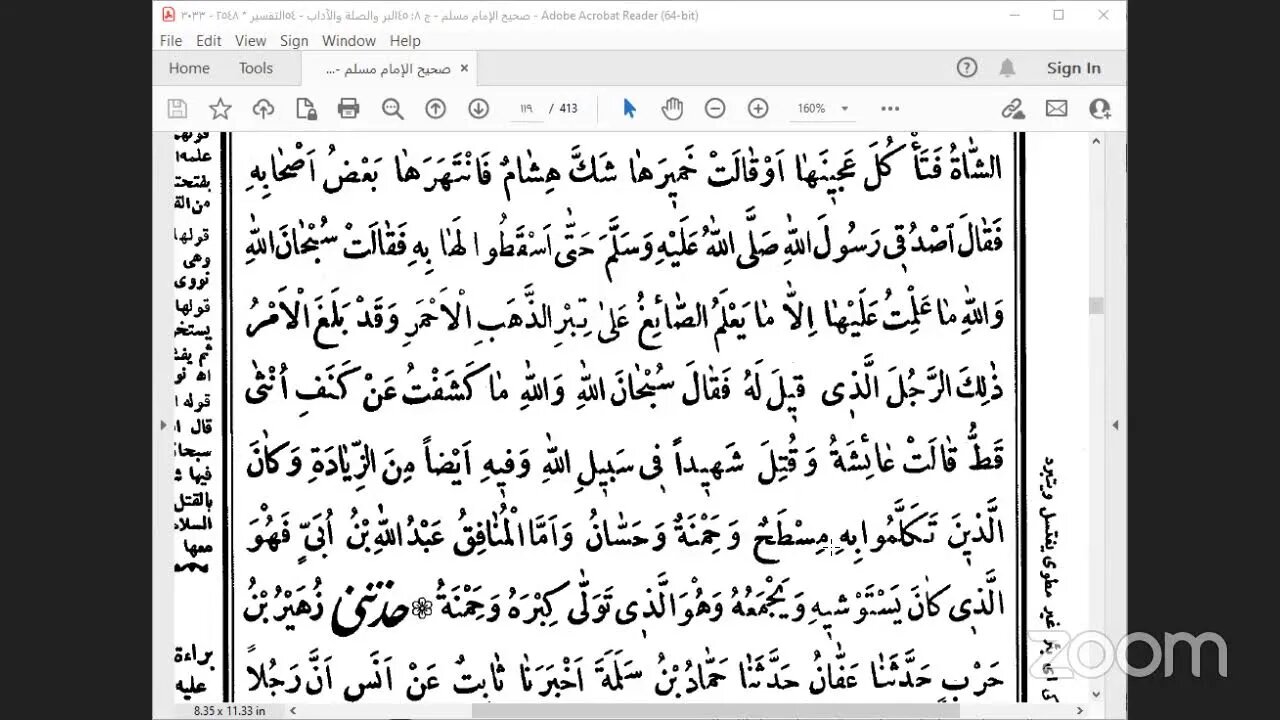Activate the hand pan tool

tap(672, 109)
